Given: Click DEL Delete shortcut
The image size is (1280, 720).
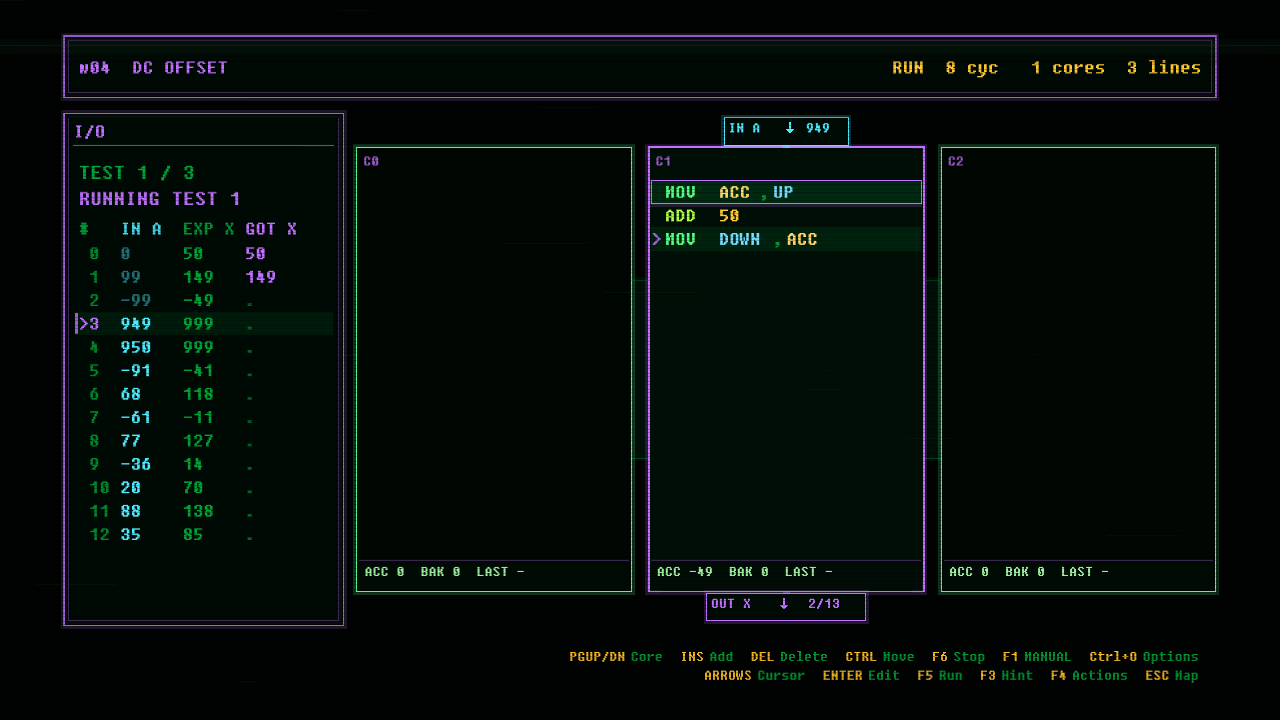Looking at the screenshot, I should [789, 657].
